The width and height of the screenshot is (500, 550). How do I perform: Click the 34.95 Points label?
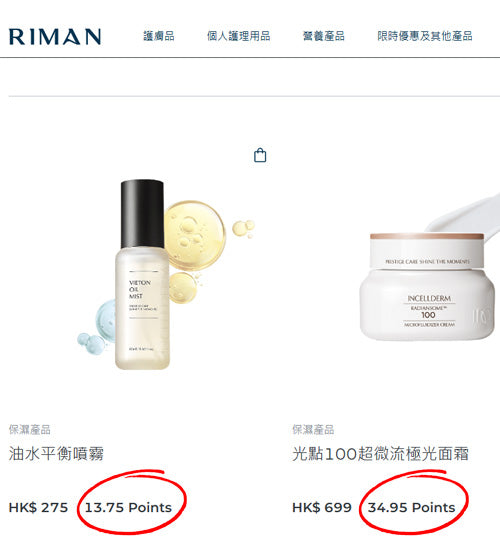[411, 508]
